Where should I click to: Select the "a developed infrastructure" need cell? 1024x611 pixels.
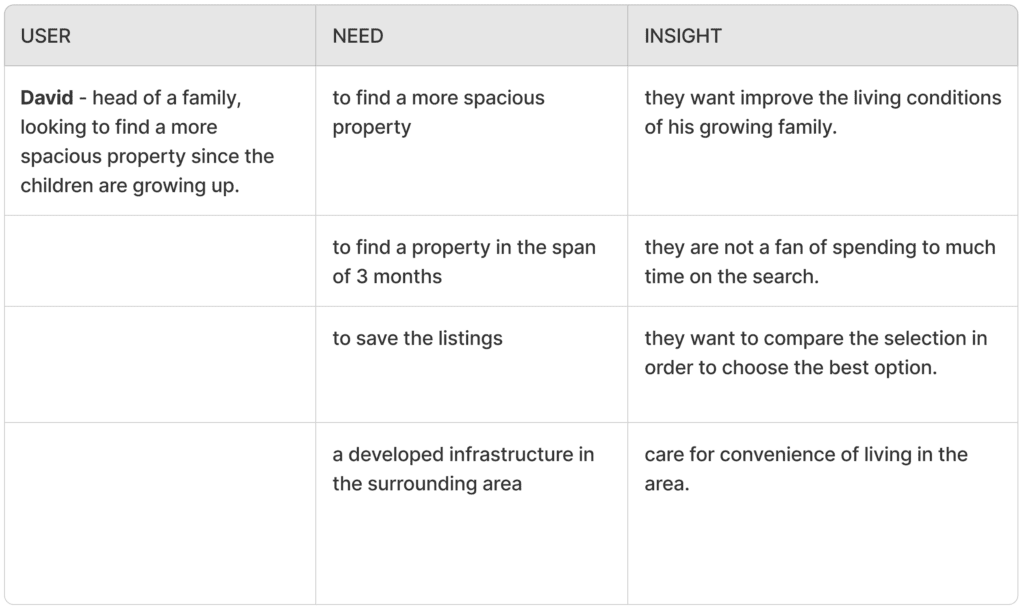click(x=463, y=469)
